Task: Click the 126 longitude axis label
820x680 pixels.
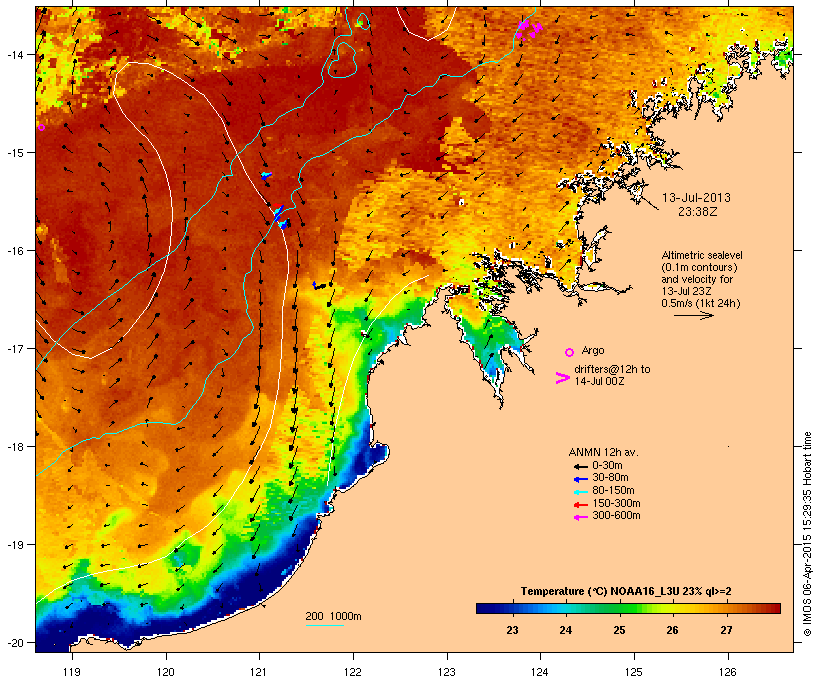Action: tap(727, 672)
